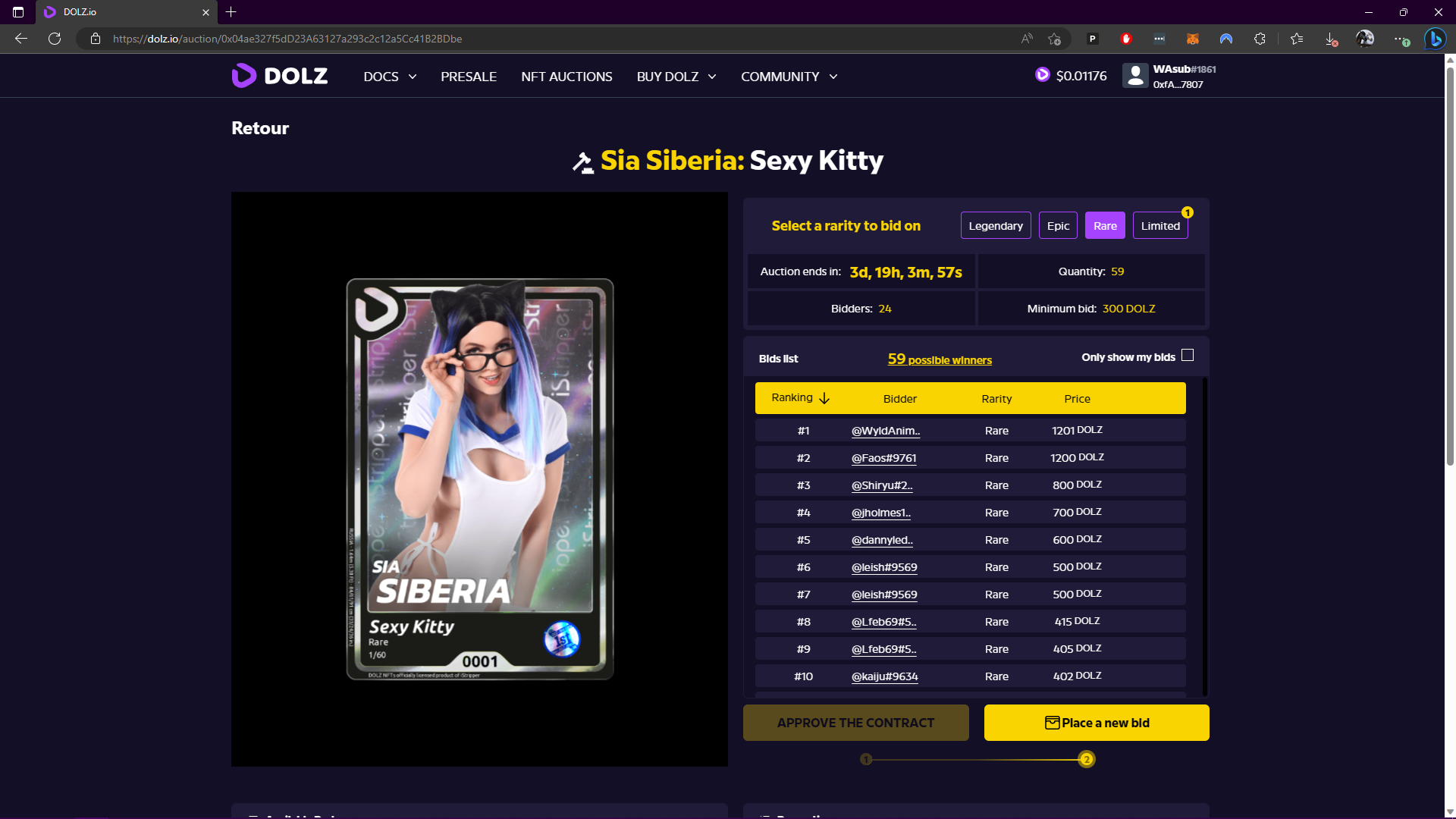Expand the BUY DOLZ dropdown

click(x=676, y=77)
